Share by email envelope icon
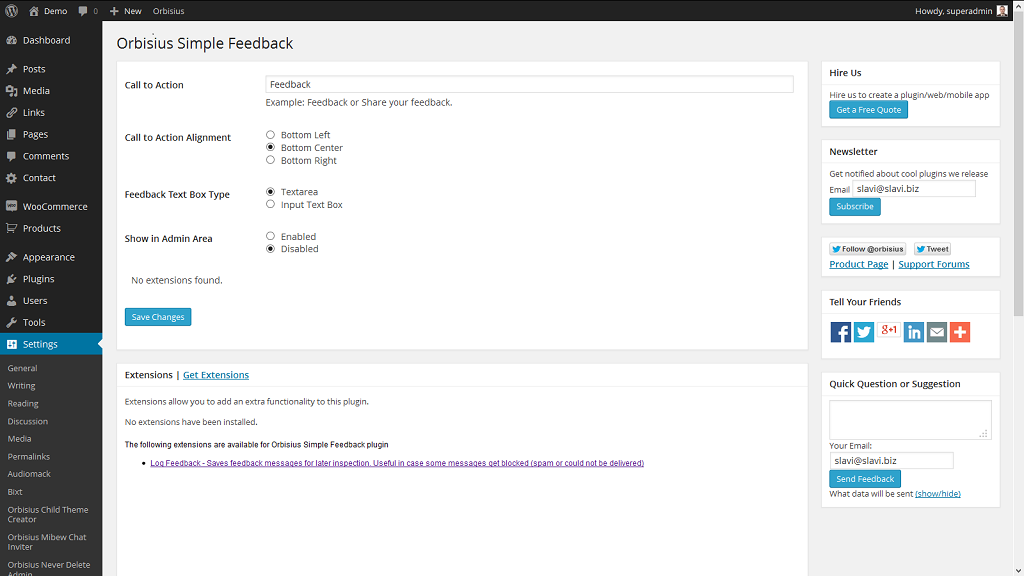The image size is (1024, 576). click(x=936, y=332)
